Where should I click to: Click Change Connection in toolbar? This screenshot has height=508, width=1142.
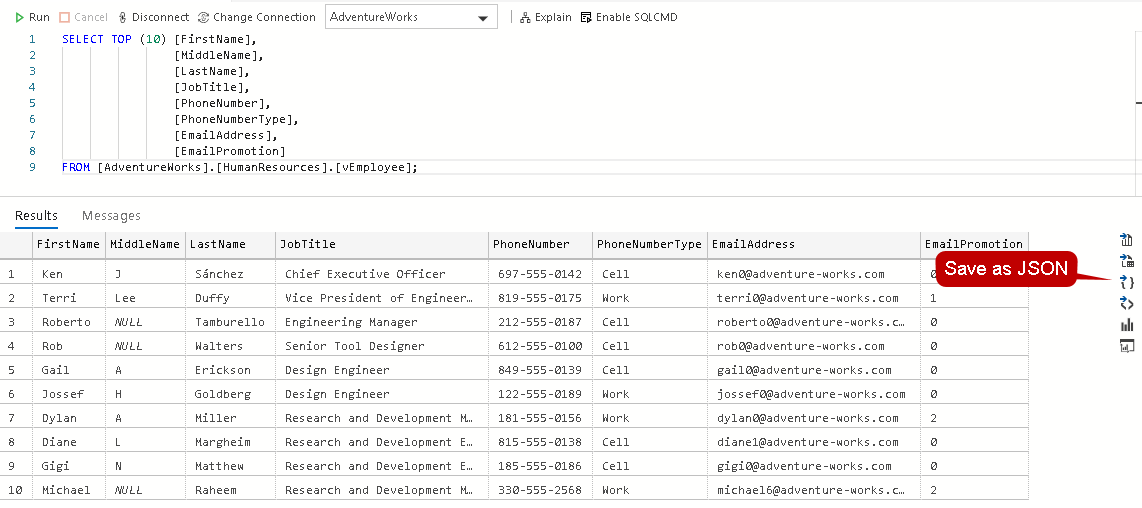(x=256, y=17)
